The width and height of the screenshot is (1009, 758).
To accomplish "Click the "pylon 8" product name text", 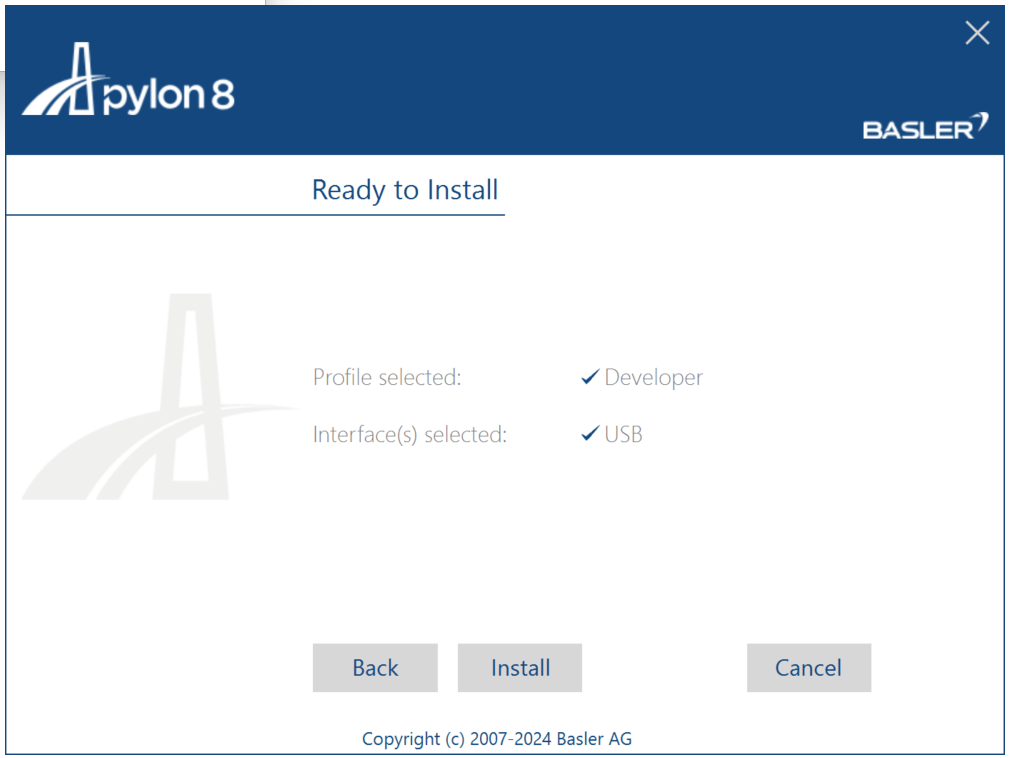I will click(x=168, y=96).
